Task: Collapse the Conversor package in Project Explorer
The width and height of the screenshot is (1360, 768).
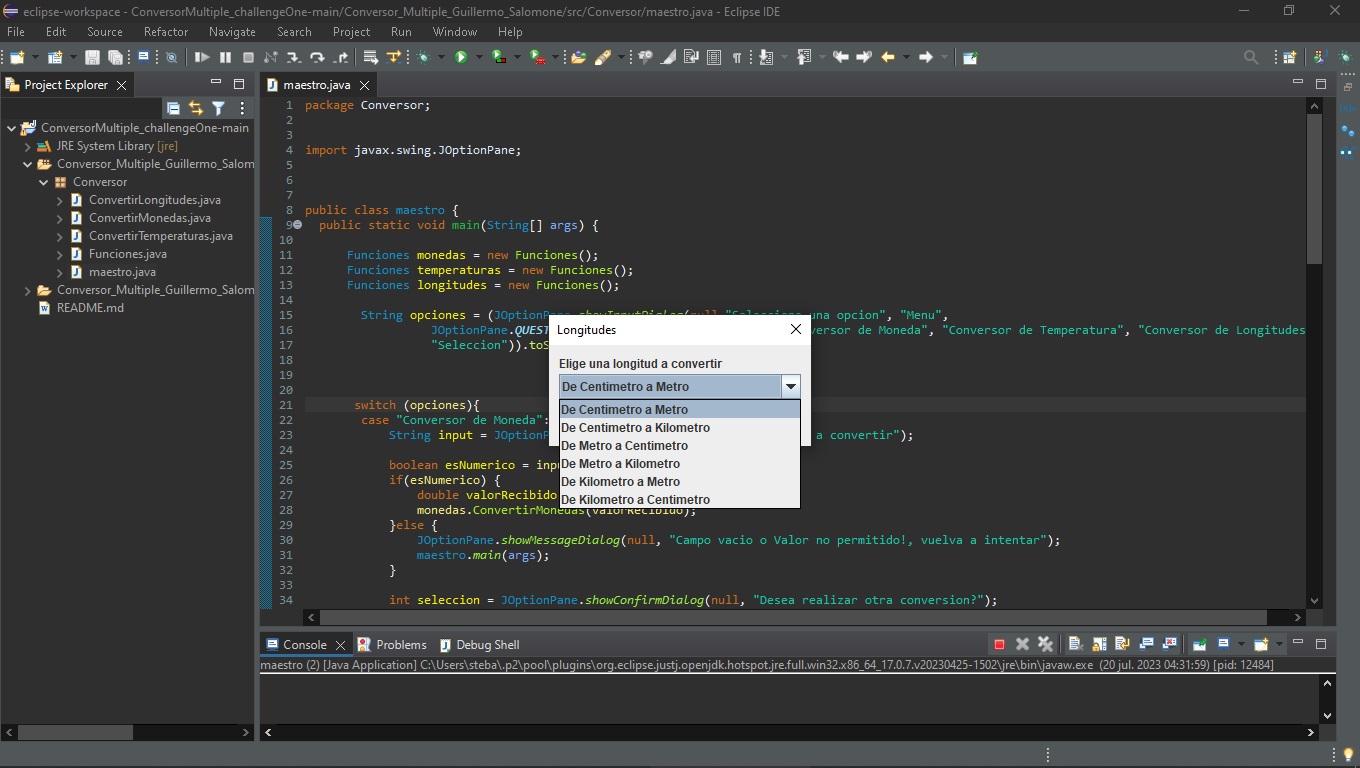Action: pos(43,182)
